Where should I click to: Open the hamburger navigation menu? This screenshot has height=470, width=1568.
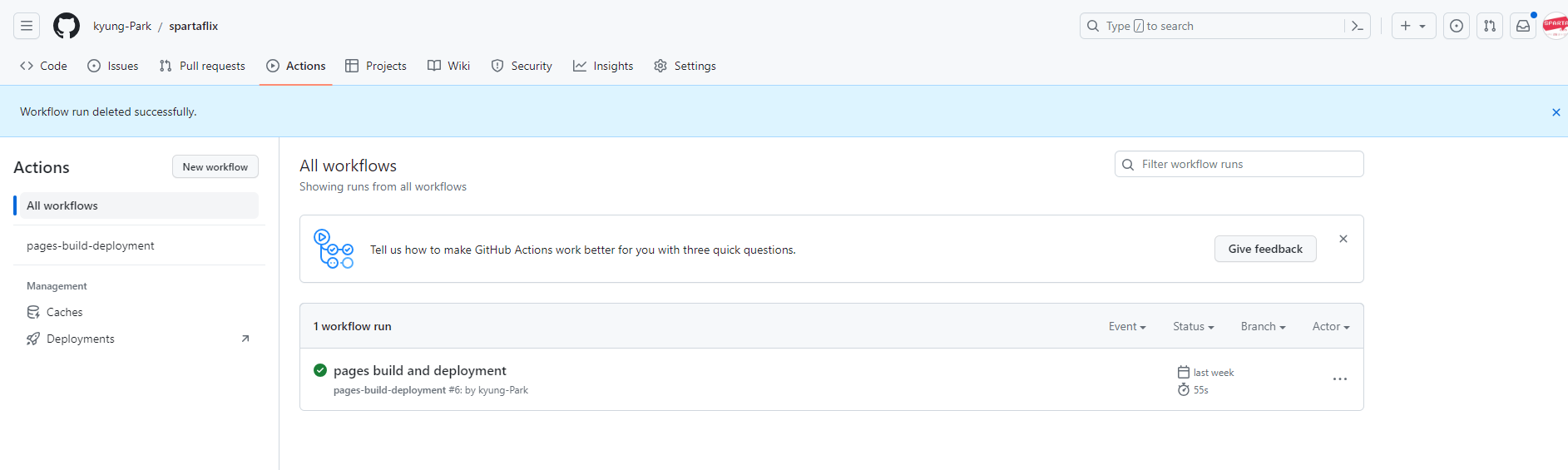pos(27,26)
